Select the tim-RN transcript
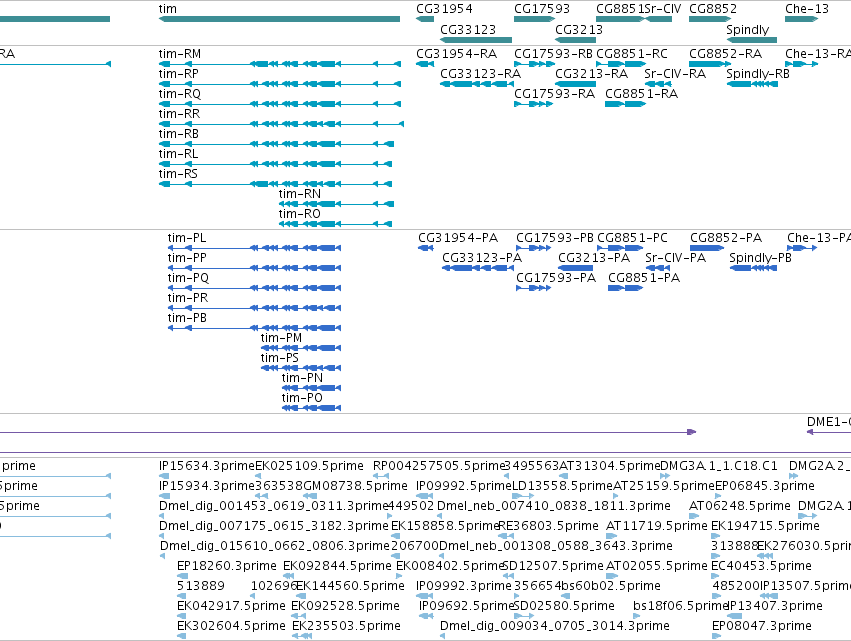Image resolution: width=851 pixels, height=641 pixels. coord(336,205)
